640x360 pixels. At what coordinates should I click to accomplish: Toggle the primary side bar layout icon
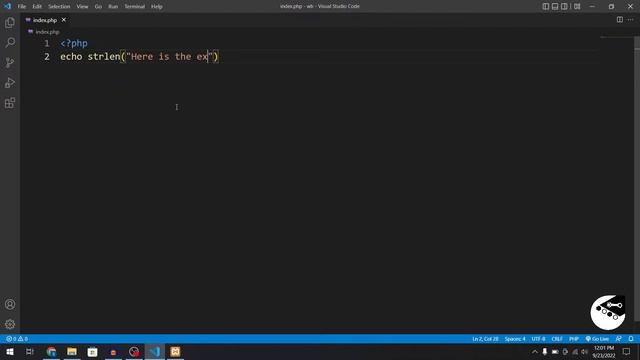[546, 6]
